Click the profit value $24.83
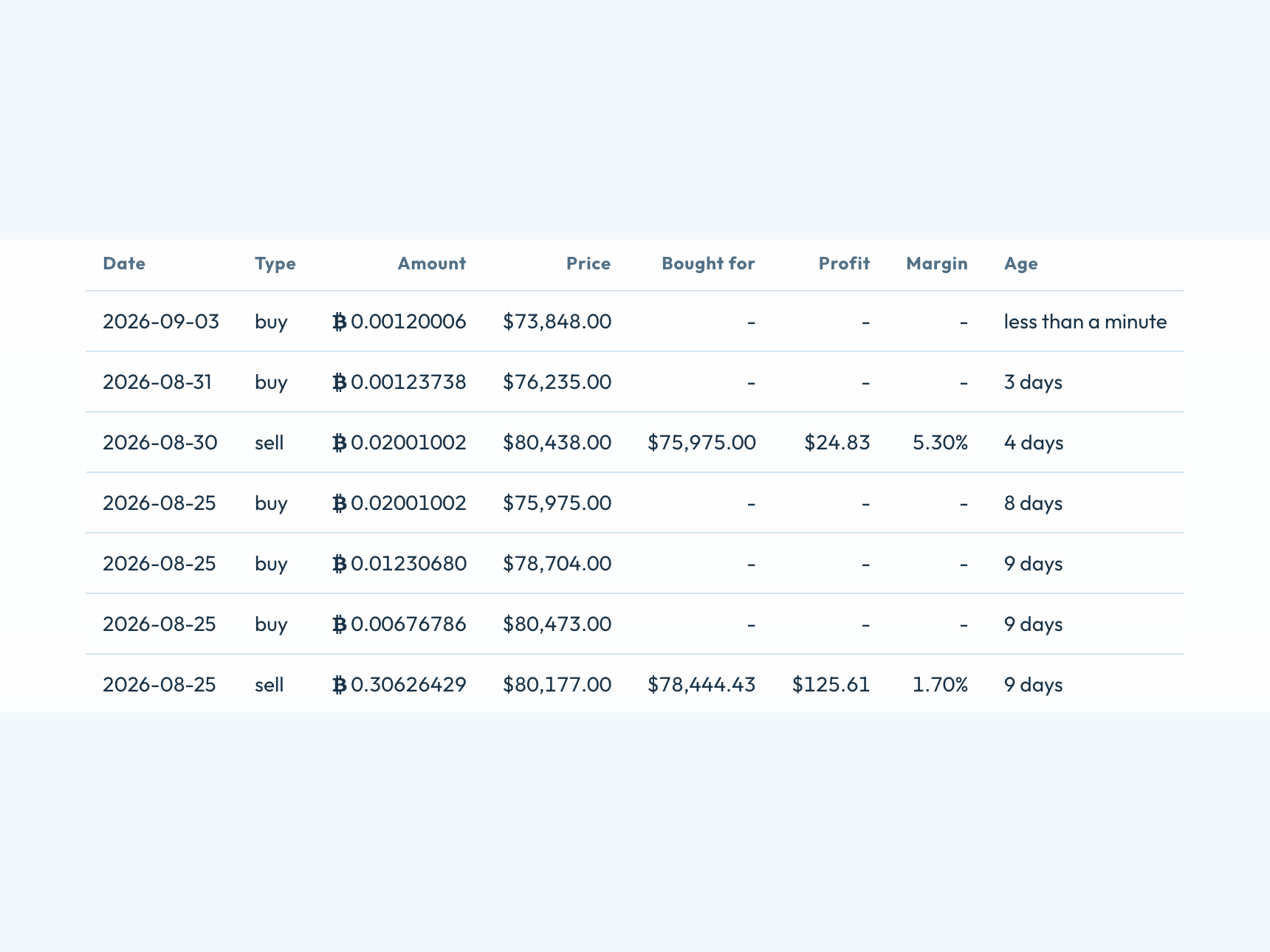Viewport: 1270px width, 952px height. 837,443
